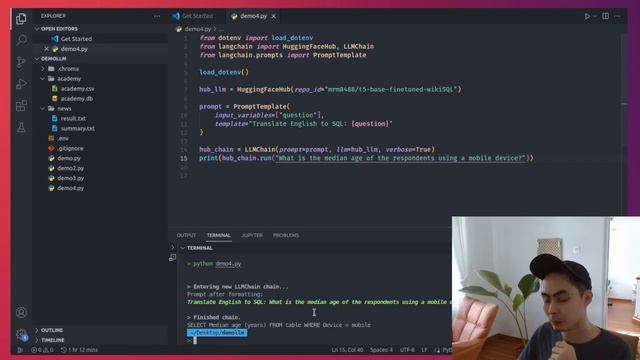
Task: Open the Testing flask view
Action: pos(21,127)
